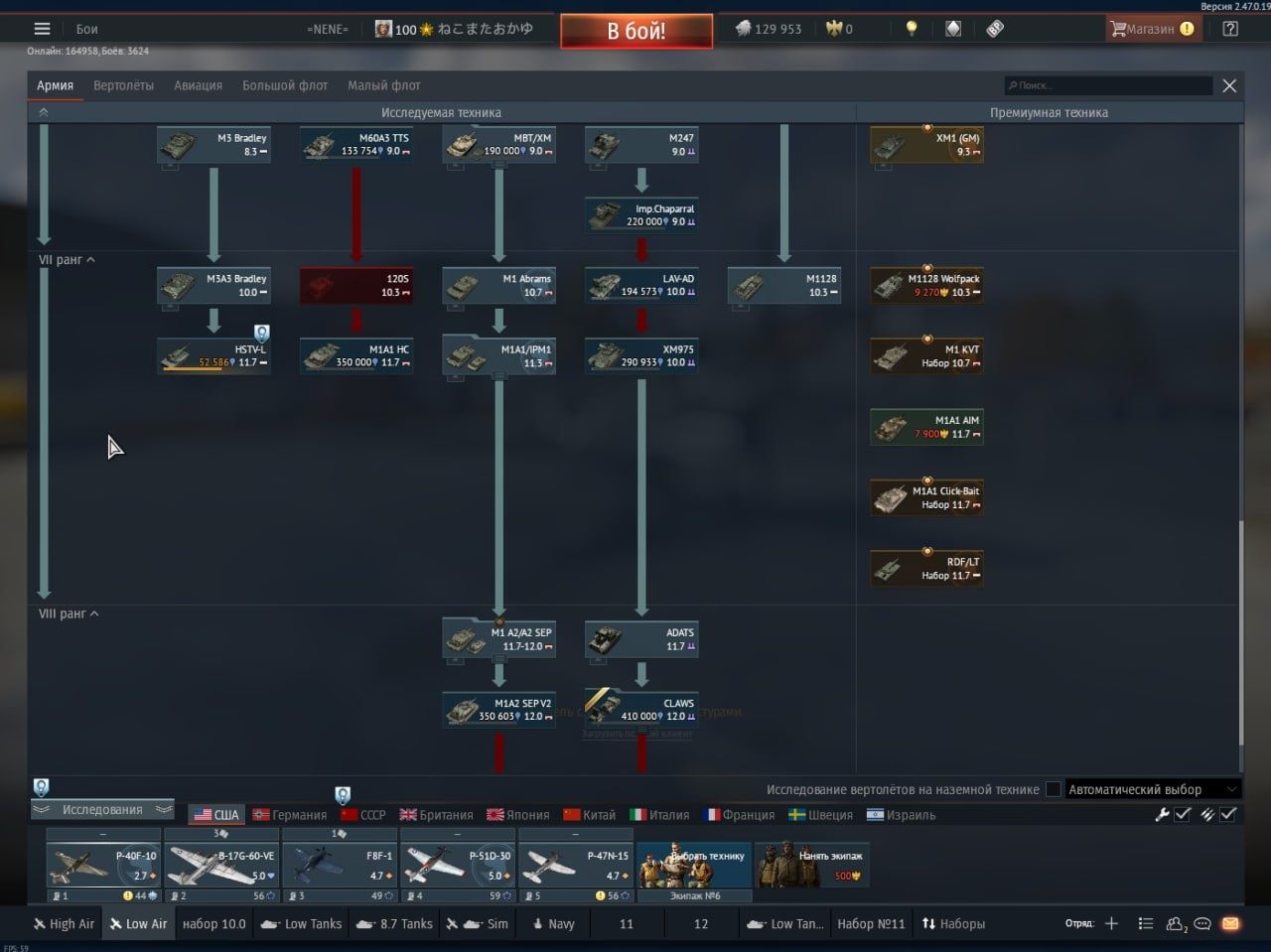The width and height of the screenshot is (1271, 952).
Task: Select the M60A3 TTS vehicle
Action: [x=356, y=145]
